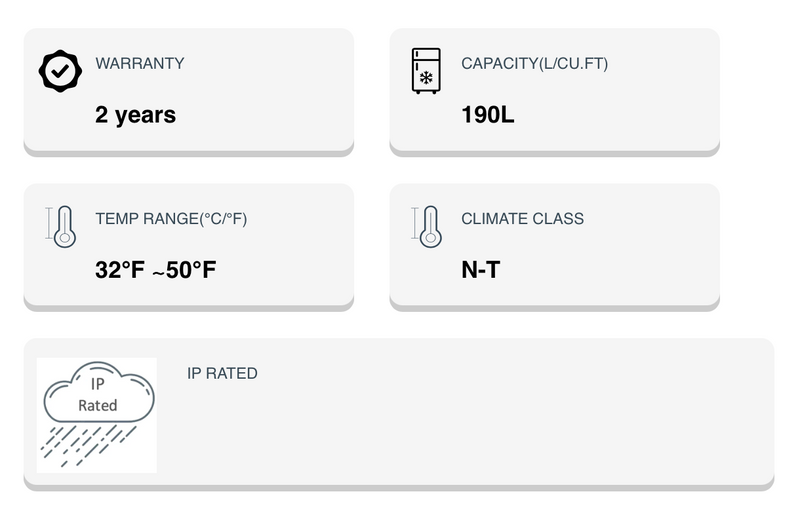Click the "190L" capacity value

pyautogui.click(x=488, y=115)
